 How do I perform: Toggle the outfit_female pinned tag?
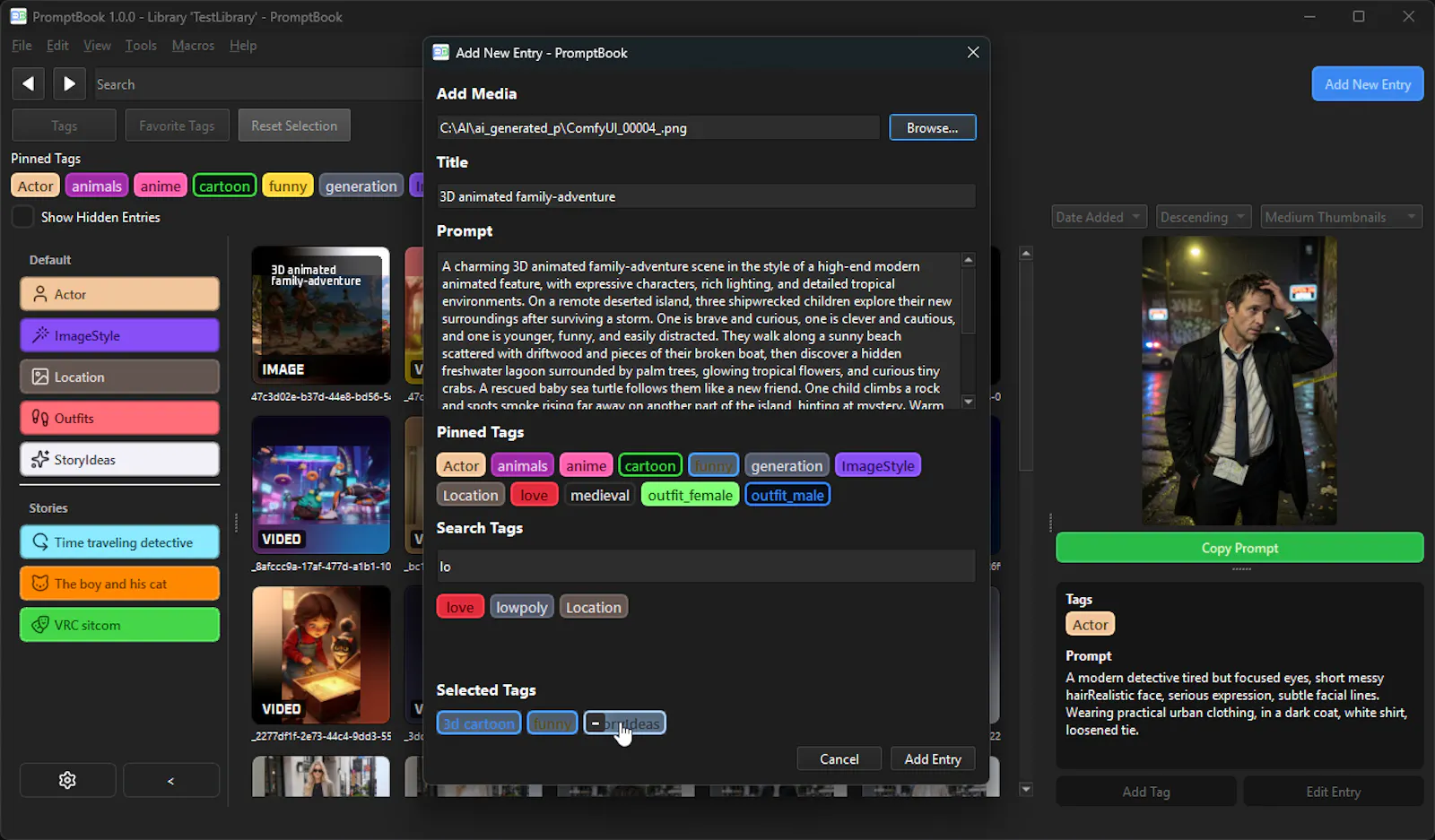[691, 495]
